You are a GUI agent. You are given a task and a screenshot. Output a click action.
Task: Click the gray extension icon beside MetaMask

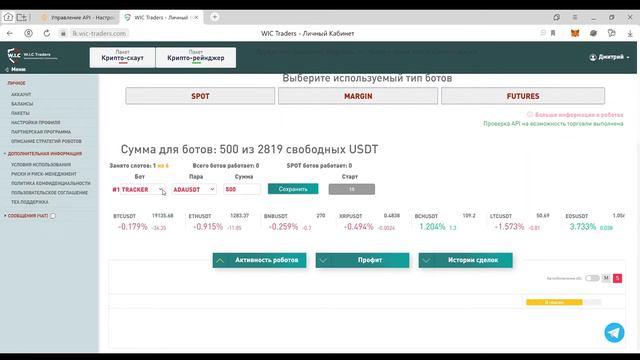tap(593, 33)
